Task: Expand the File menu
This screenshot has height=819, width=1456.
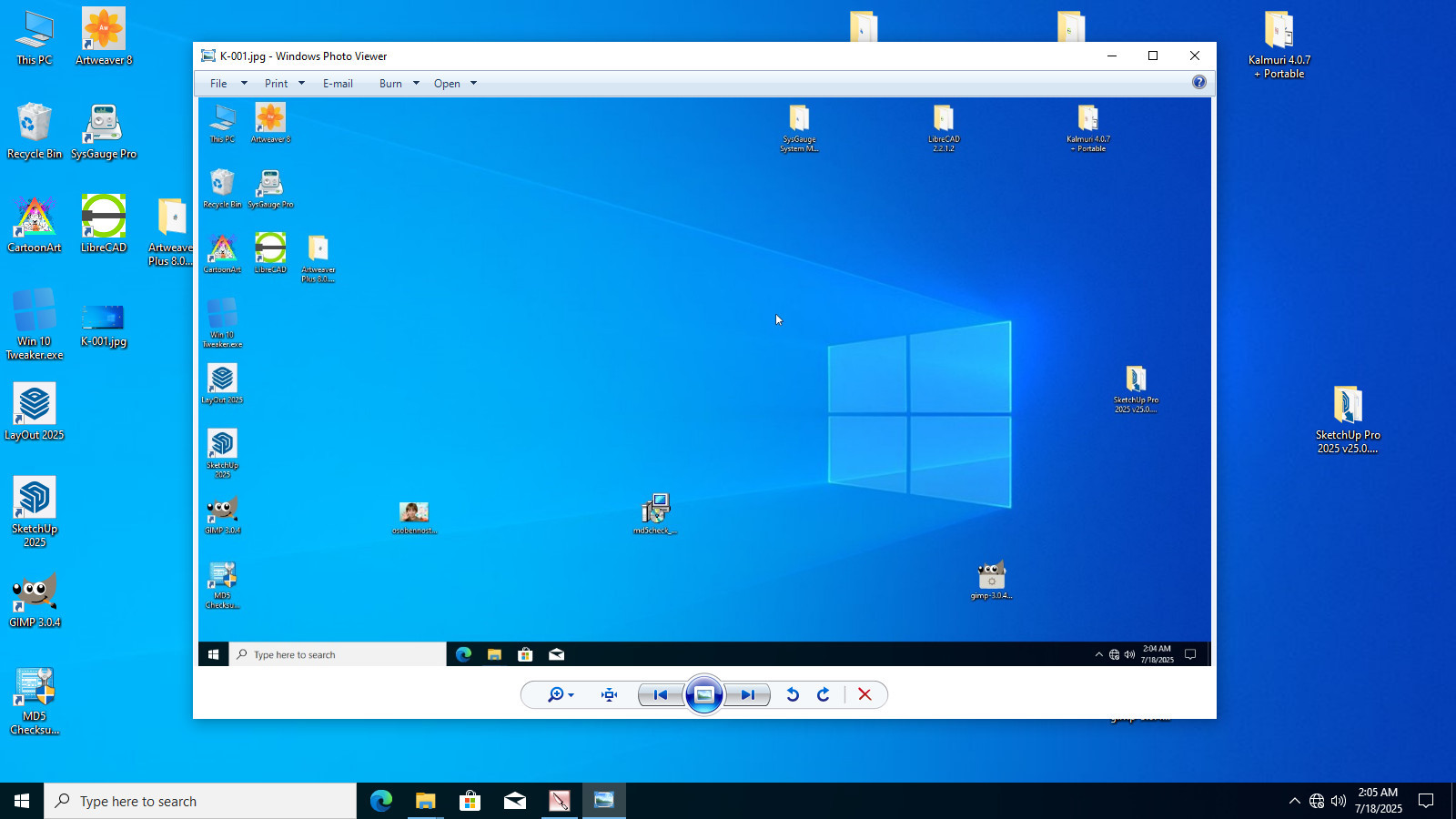Action: coord(228,84)
